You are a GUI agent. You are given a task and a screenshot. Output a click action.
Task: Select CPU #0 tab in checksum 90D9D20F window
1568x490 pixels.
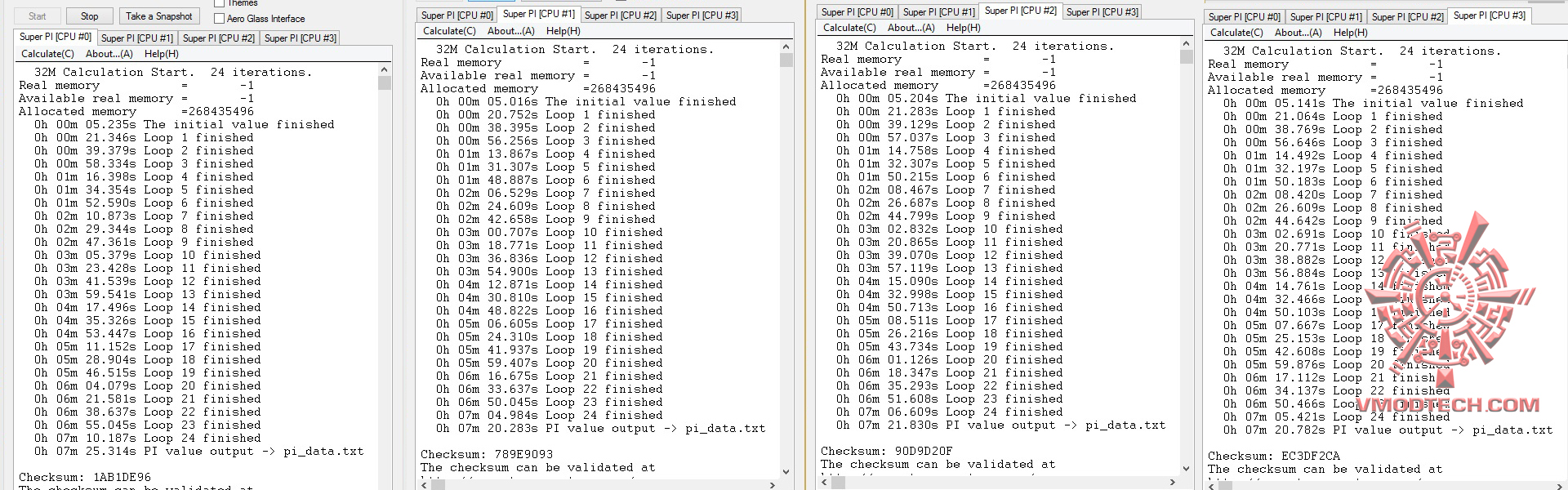(857, 12)
